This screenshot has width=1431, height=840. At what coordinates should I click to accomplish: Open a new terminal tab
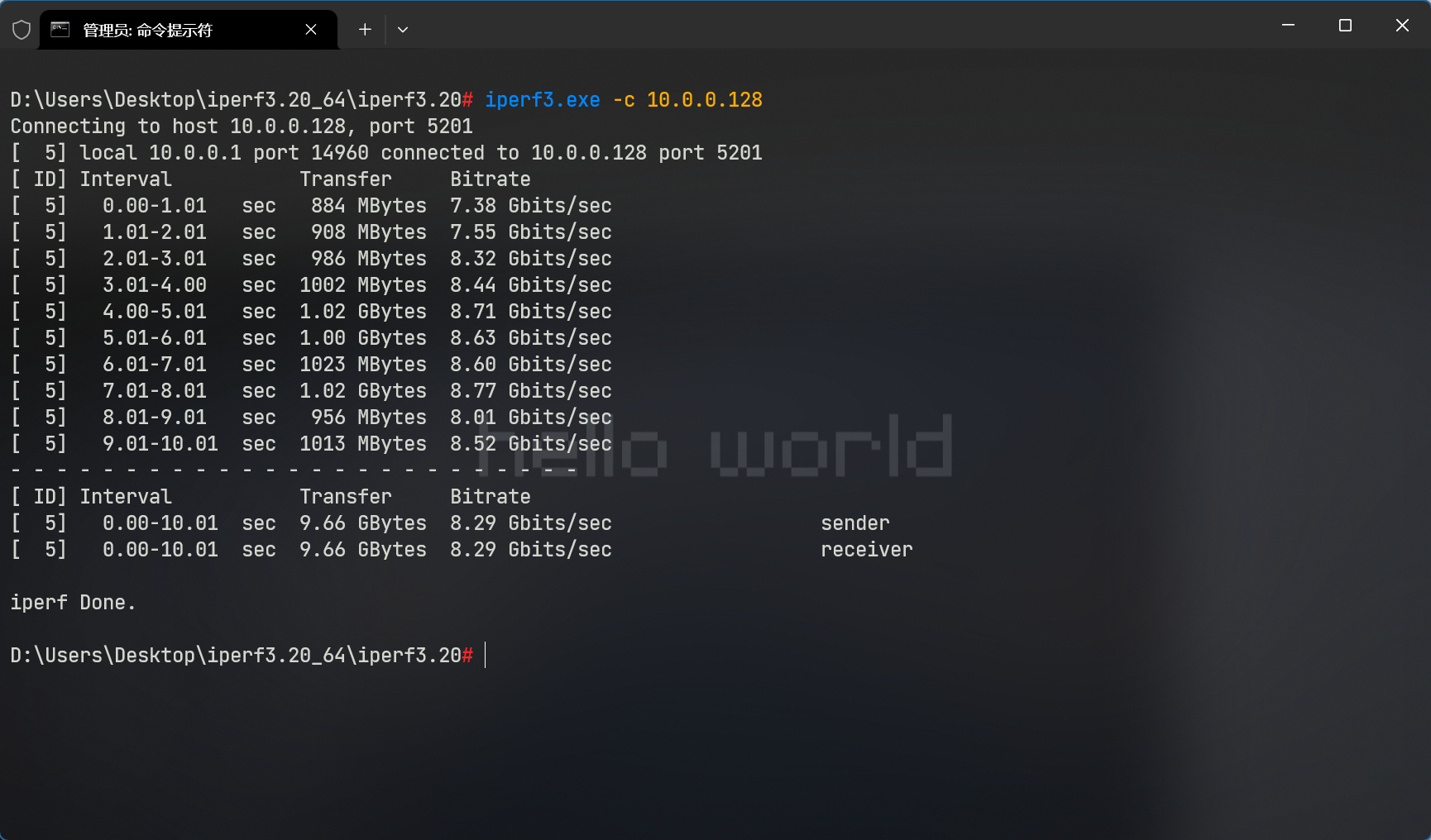(365, 30)
